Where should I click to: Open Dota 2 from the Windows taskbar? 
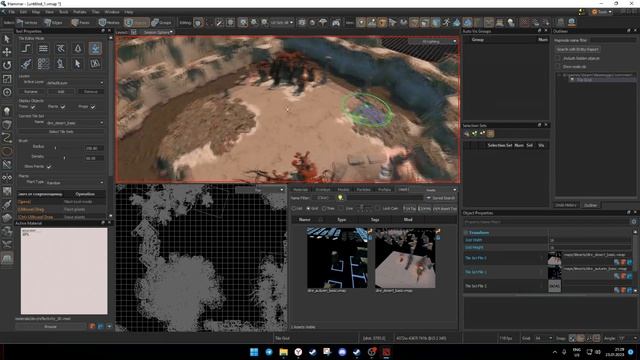click(386, 352)
